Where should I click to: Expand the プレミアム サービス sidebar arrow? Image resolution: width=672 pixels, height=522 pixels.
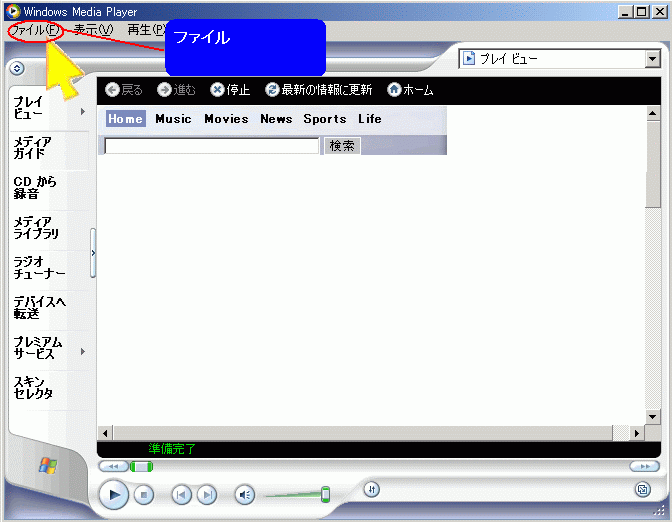[x=83, y=351]
